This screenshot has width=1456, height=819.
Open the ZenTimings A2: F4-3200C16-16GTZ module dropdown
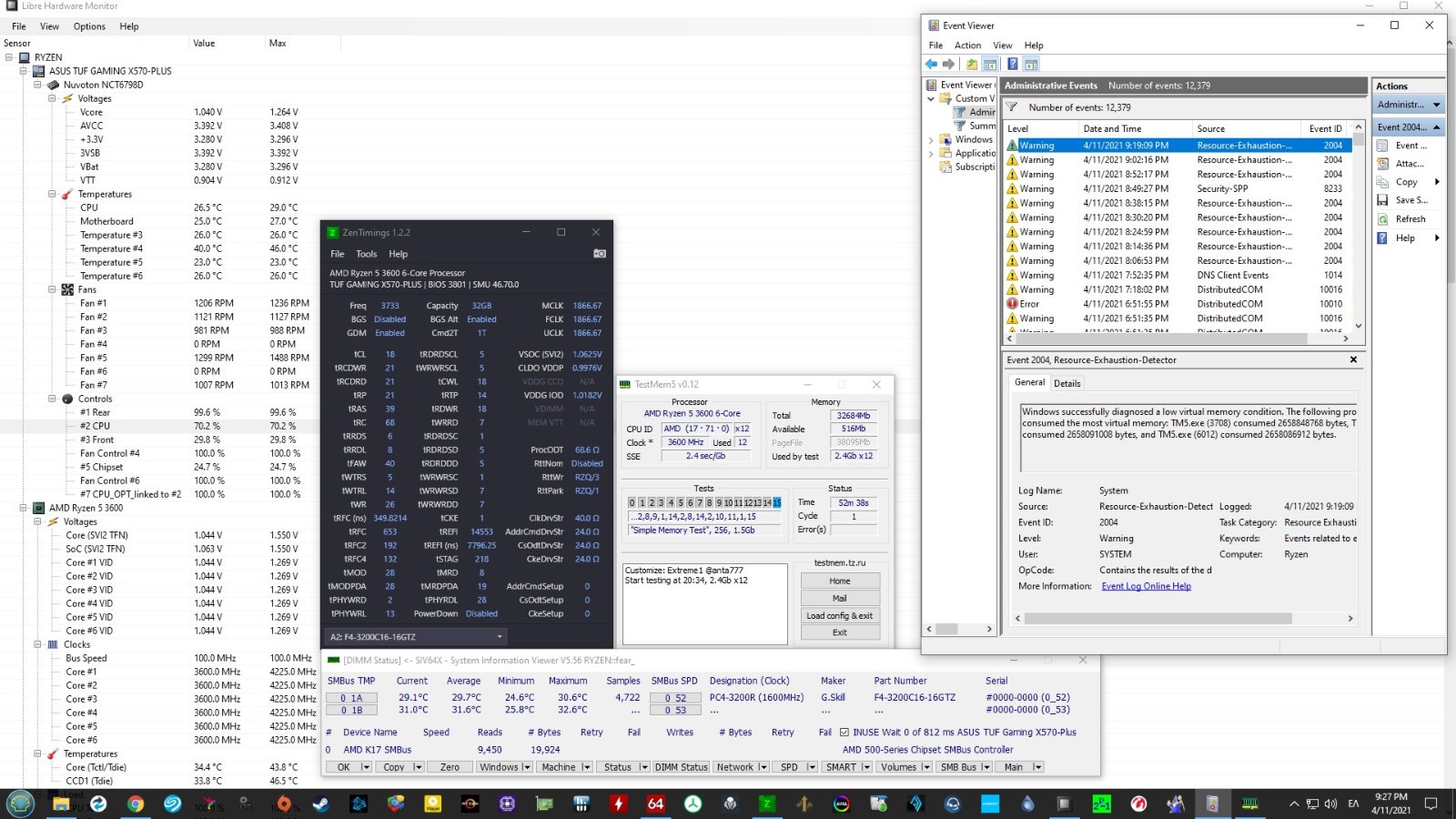[417, 637]
